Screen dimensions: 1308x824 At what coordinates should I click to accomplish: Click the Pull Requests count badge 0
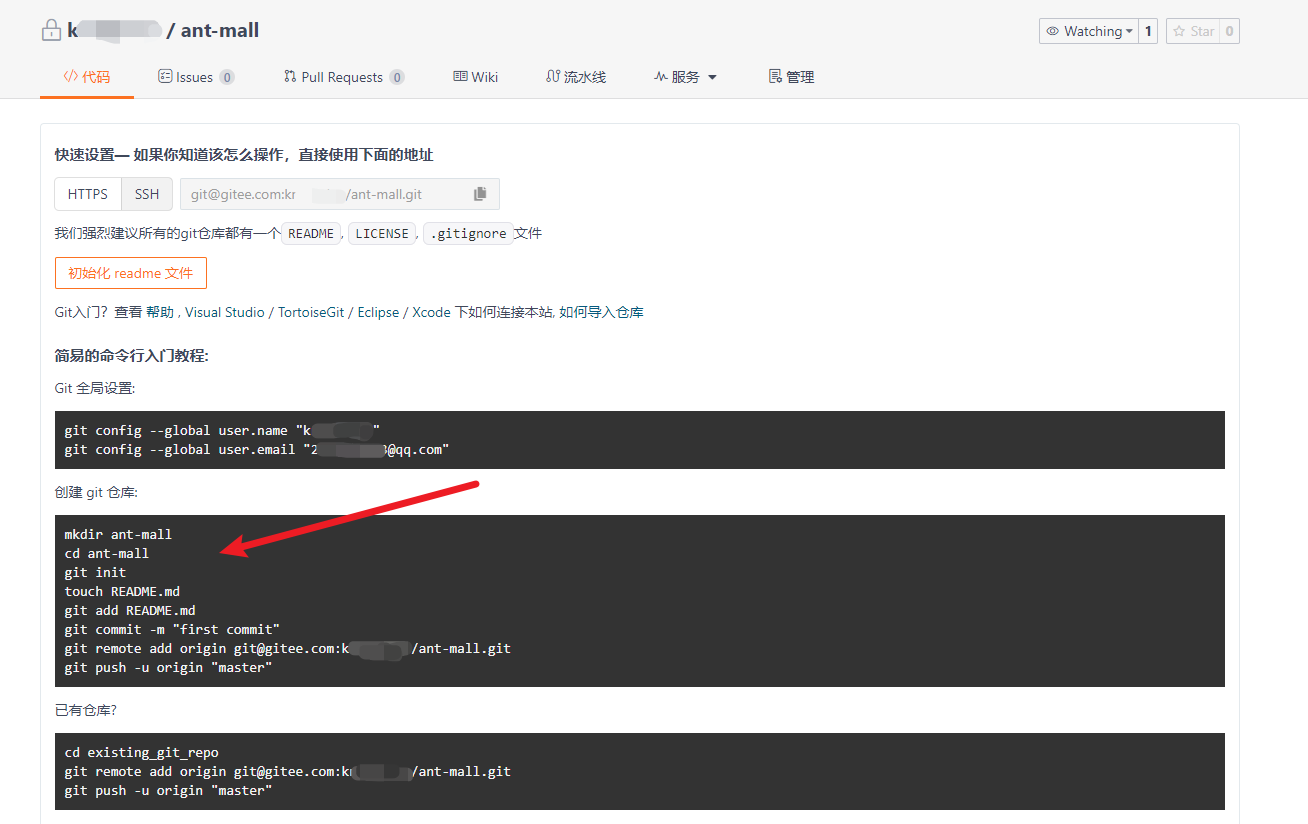[397, 77]
